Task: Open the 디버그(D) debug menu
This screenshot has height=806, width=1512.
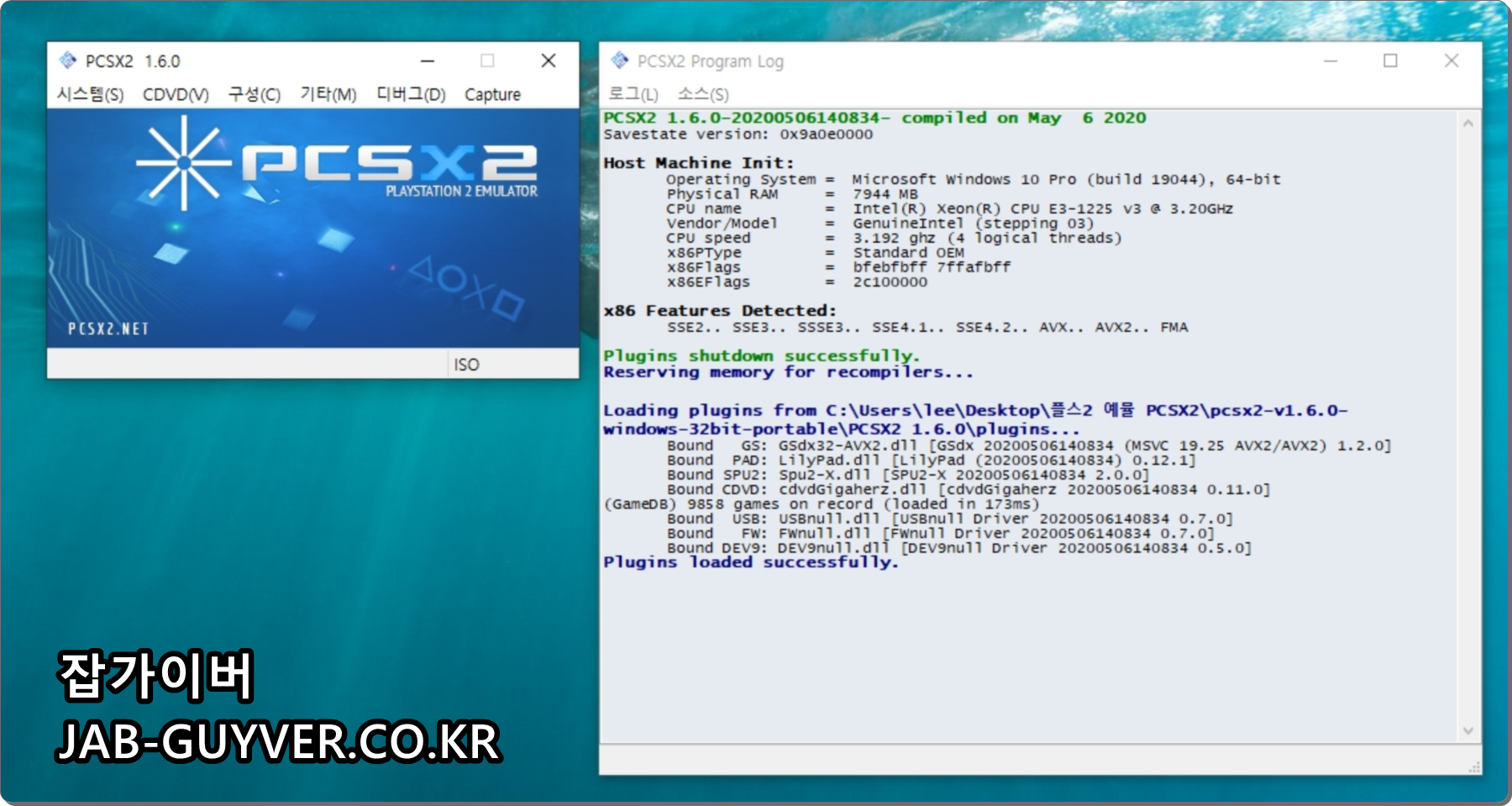Action: pyautogui.click(x=411, y=94)
